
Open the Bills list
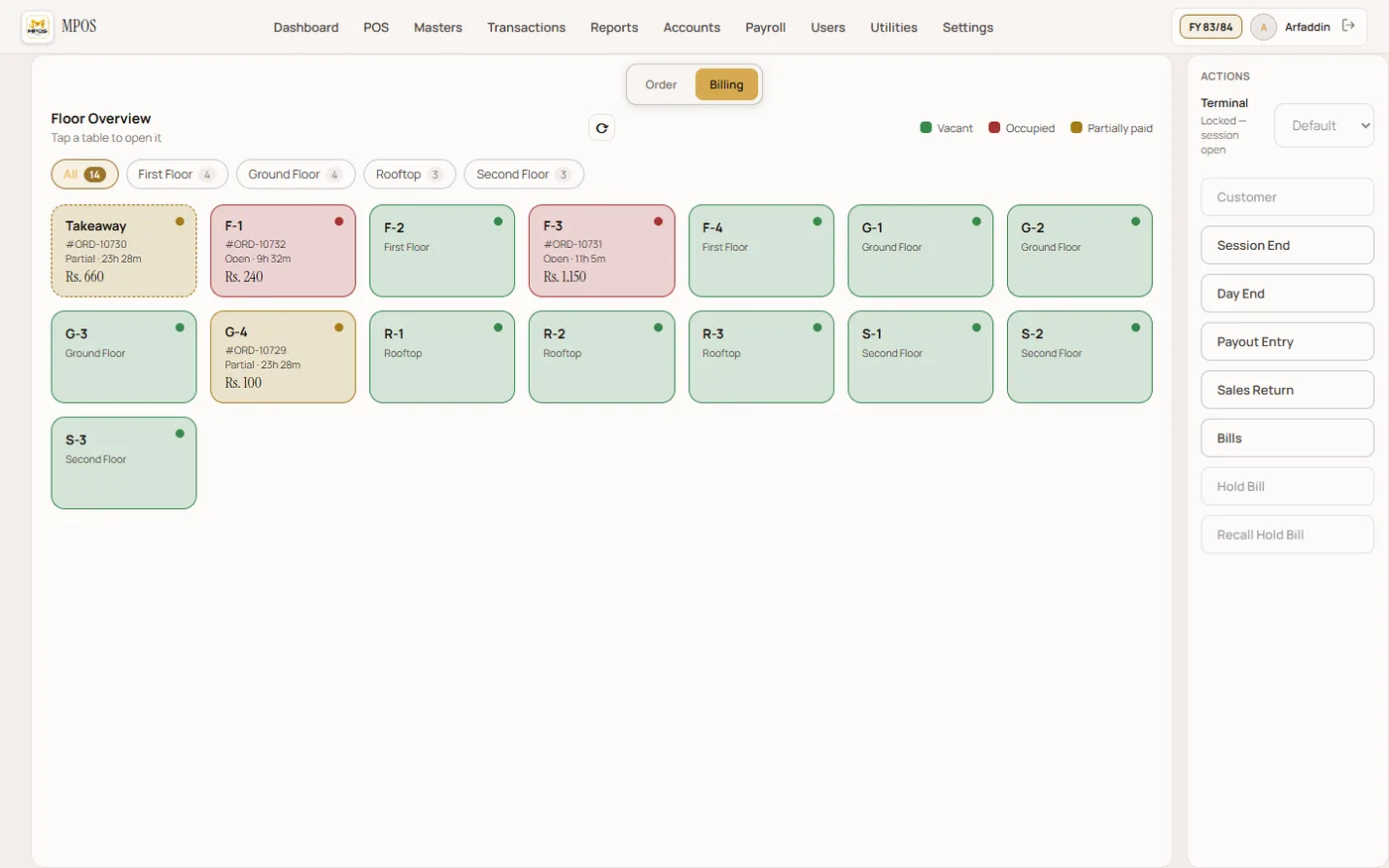click(1287, 438)
